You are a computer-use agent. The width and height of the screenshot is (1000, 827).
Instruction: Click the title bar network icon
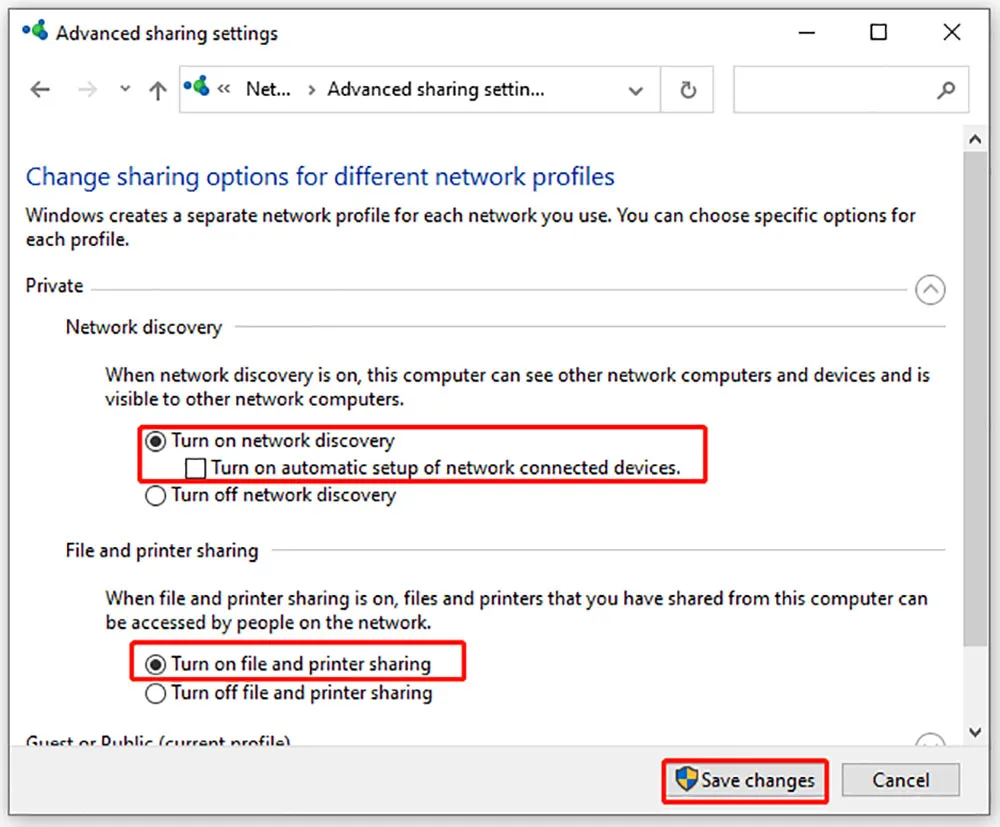pyautogui.click(x=36, y=32)
